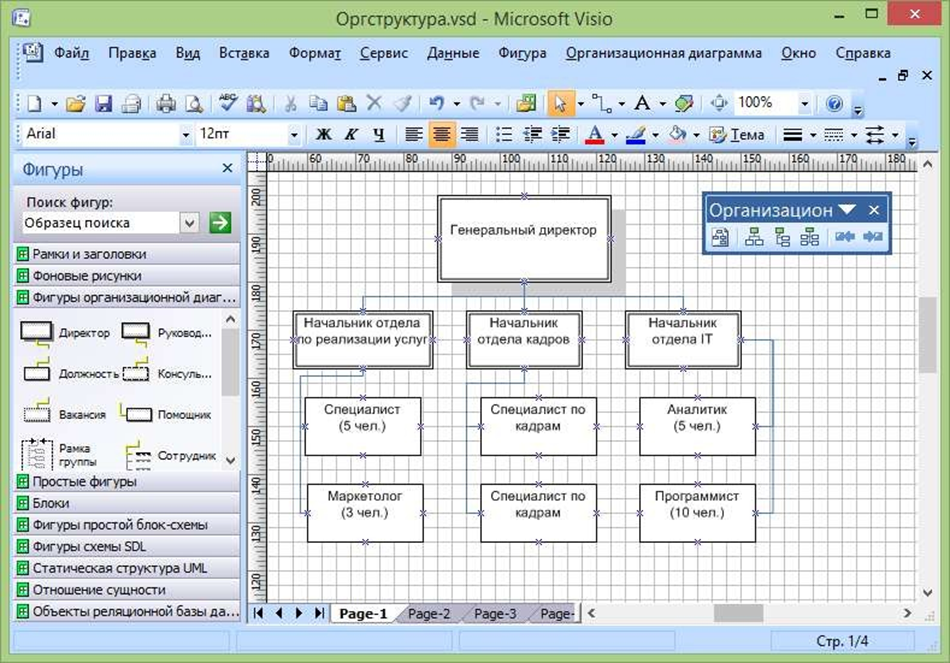Toggle italic formatting К
The height and width of the screenshot is (663, 950).
pyautogui.click(x=351, y=135)
